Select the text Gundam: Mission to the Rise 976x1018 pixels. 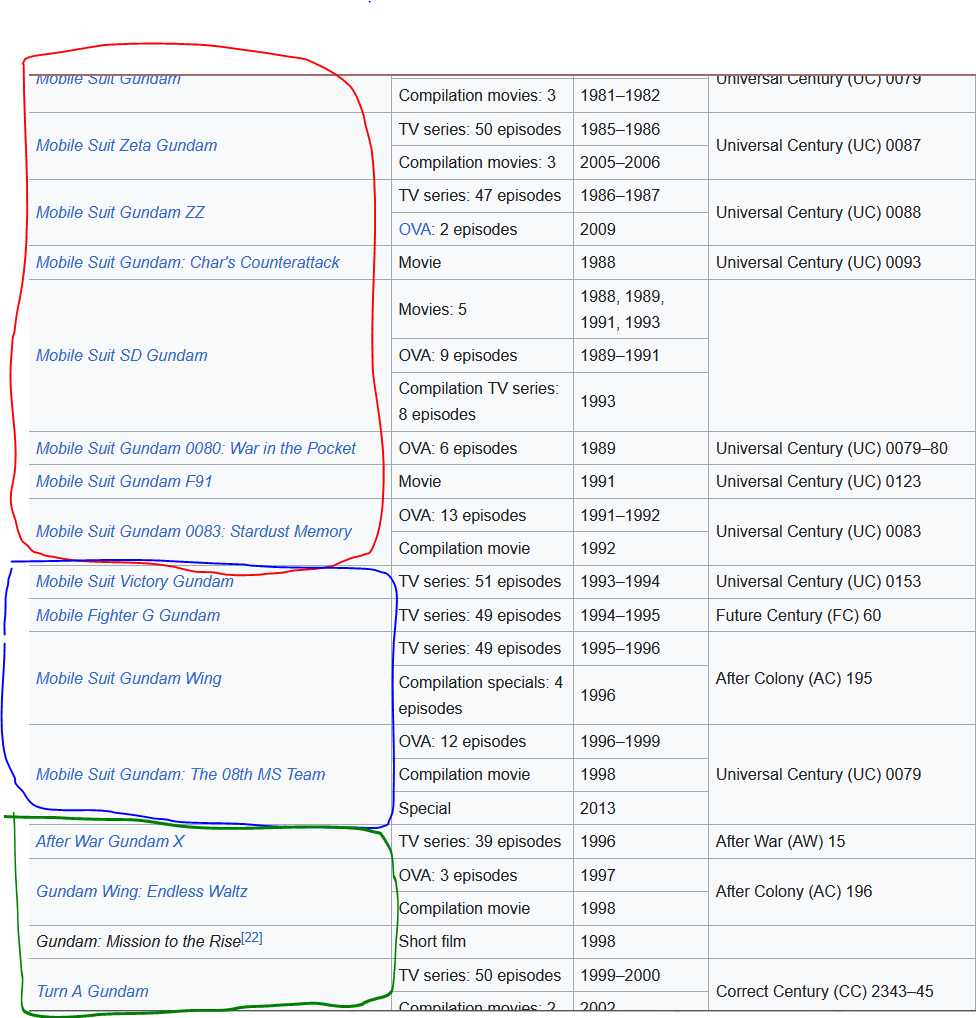click(138, 941)
